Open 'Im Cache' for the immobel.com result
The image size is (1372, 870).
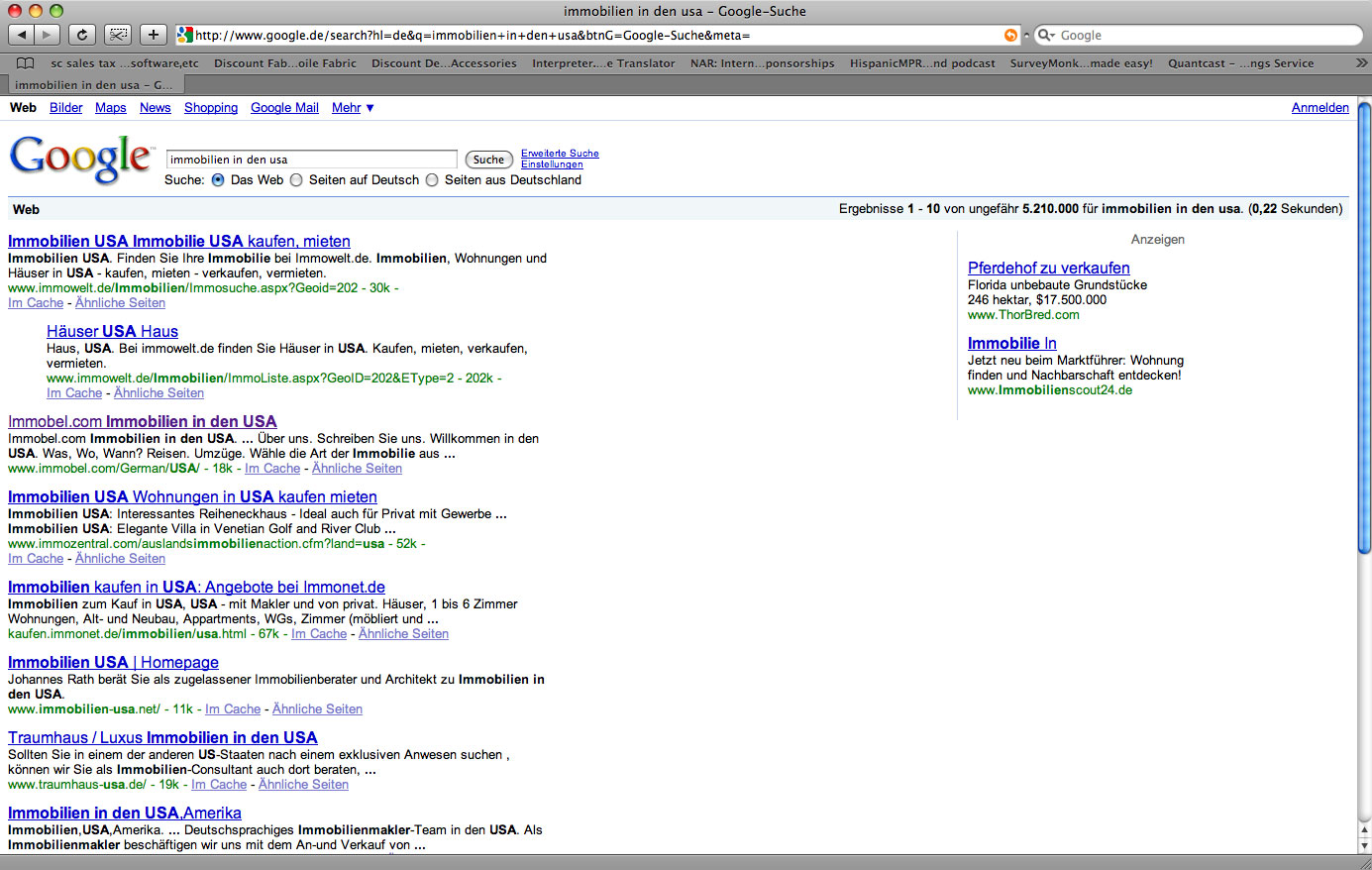[x=272, y=469]
